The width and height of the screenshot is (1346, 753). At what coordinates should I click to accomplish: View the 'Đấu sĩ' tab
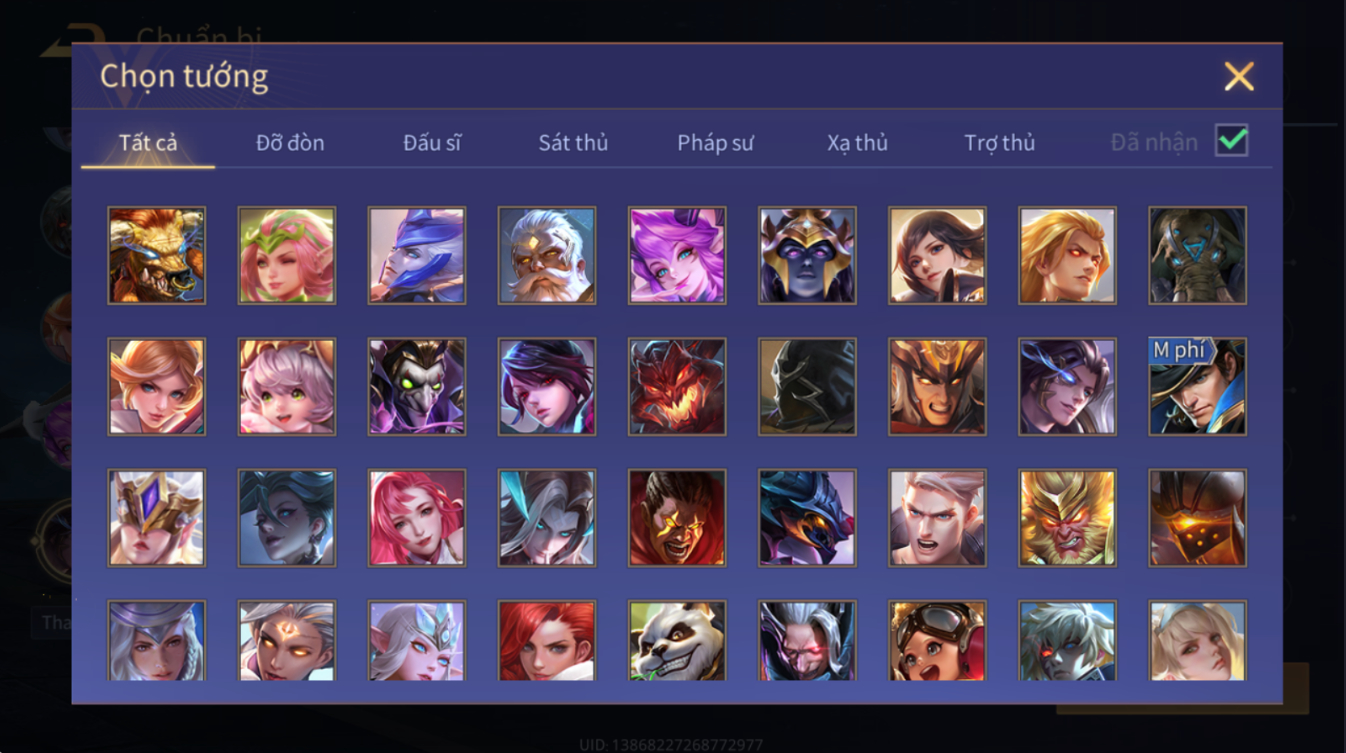tap(432, 143)
